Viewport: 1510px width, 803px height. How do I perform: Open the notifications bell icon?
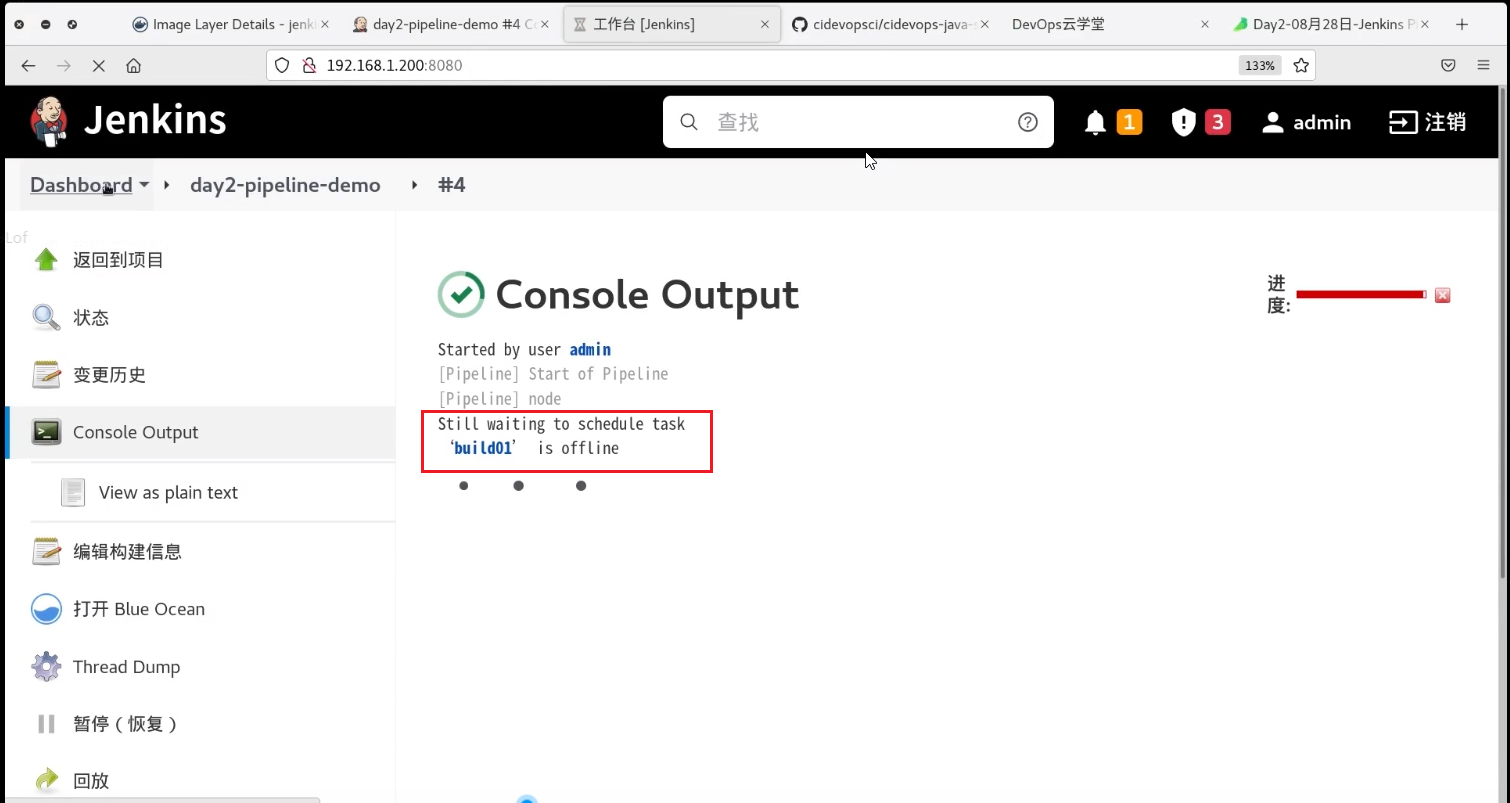[x=1095, y=122]
